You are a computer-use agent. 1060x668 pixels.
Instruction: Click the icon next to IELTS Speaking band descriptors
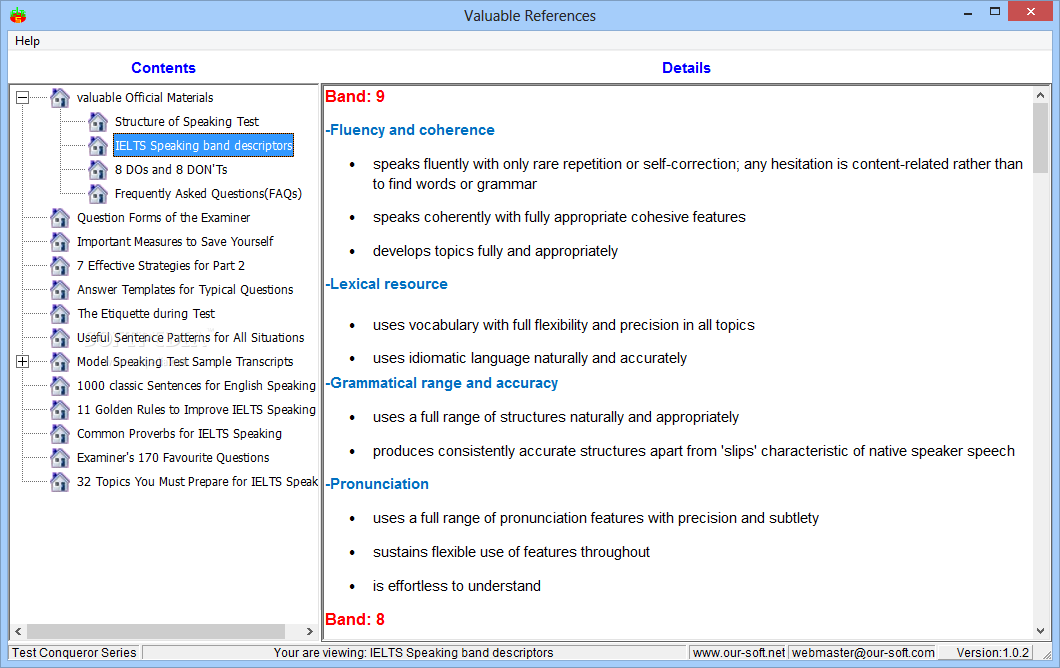(98, 146)
